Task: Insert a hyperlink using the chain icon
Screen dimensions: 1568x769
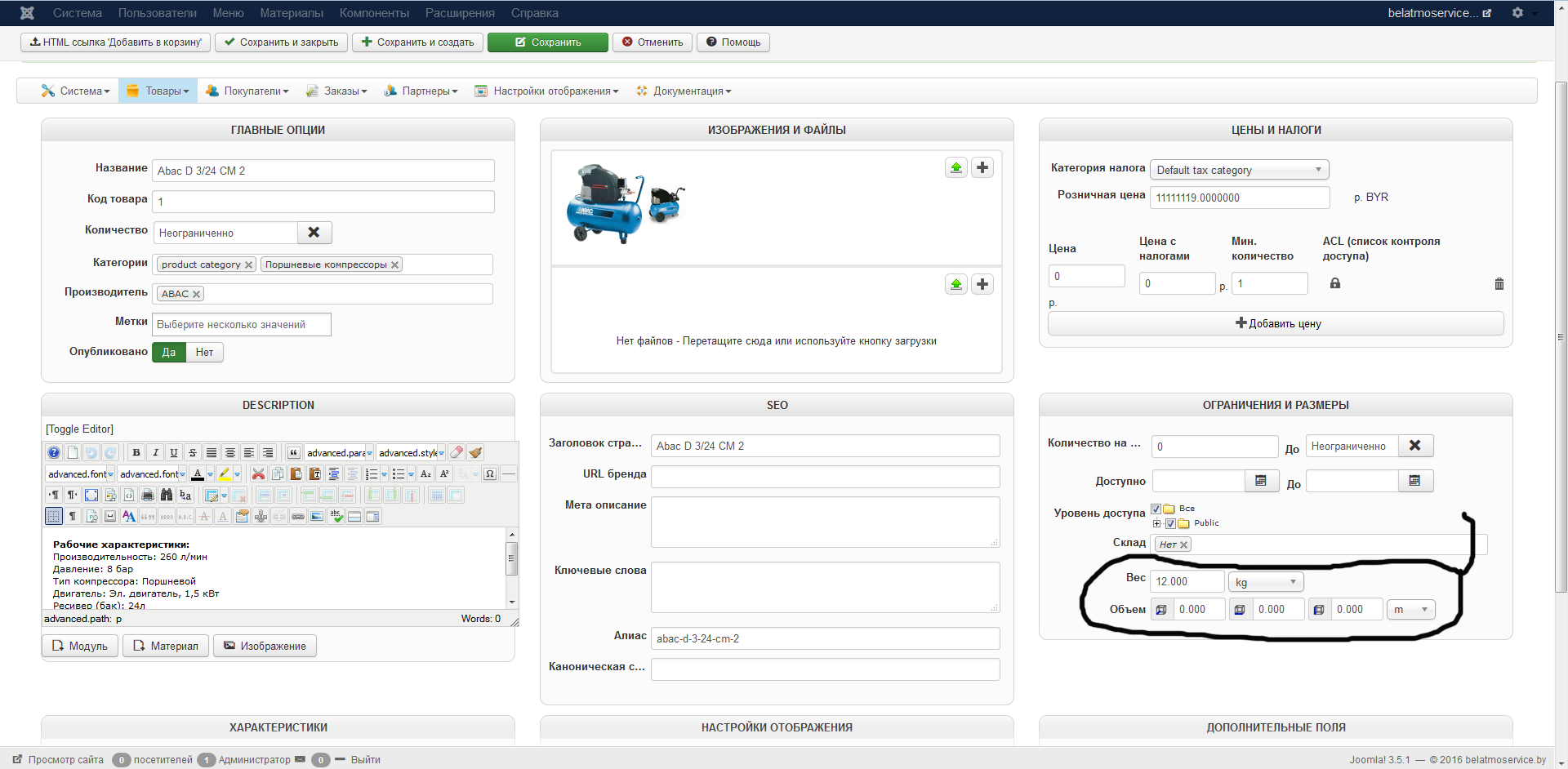Action: (x=298, y=517)
